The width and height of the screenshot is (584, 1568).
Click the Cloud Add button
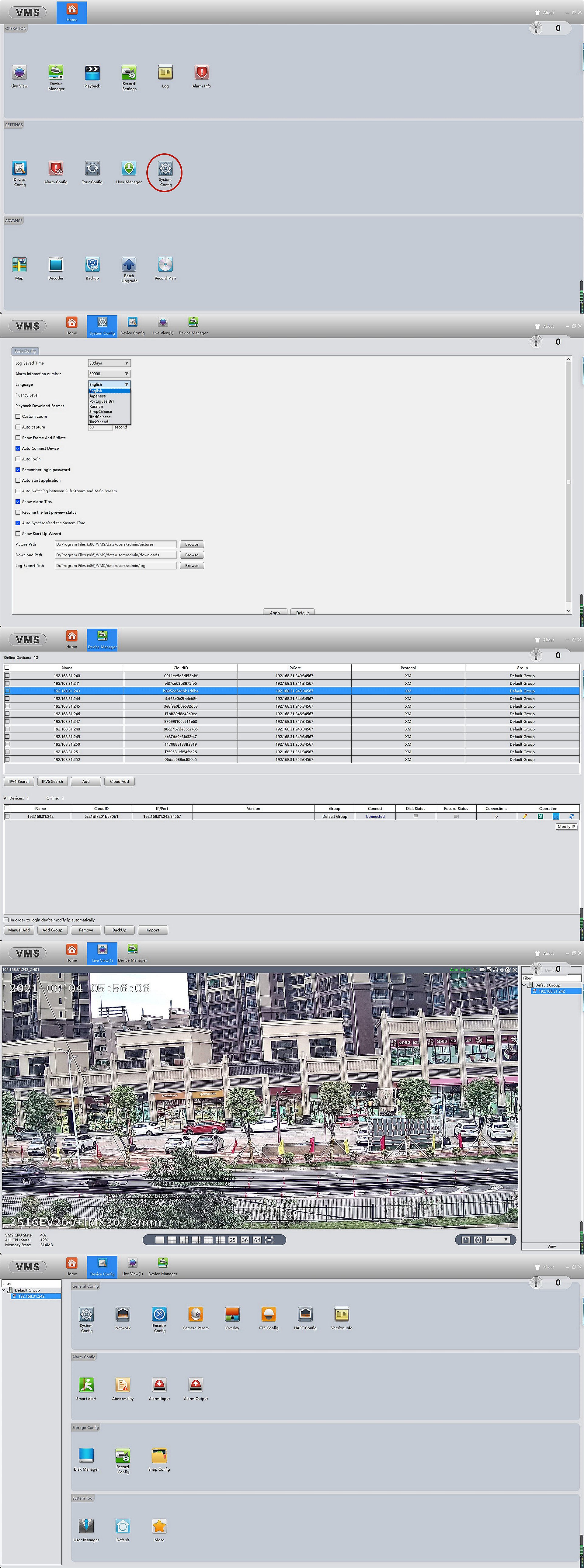click(119, 782)
